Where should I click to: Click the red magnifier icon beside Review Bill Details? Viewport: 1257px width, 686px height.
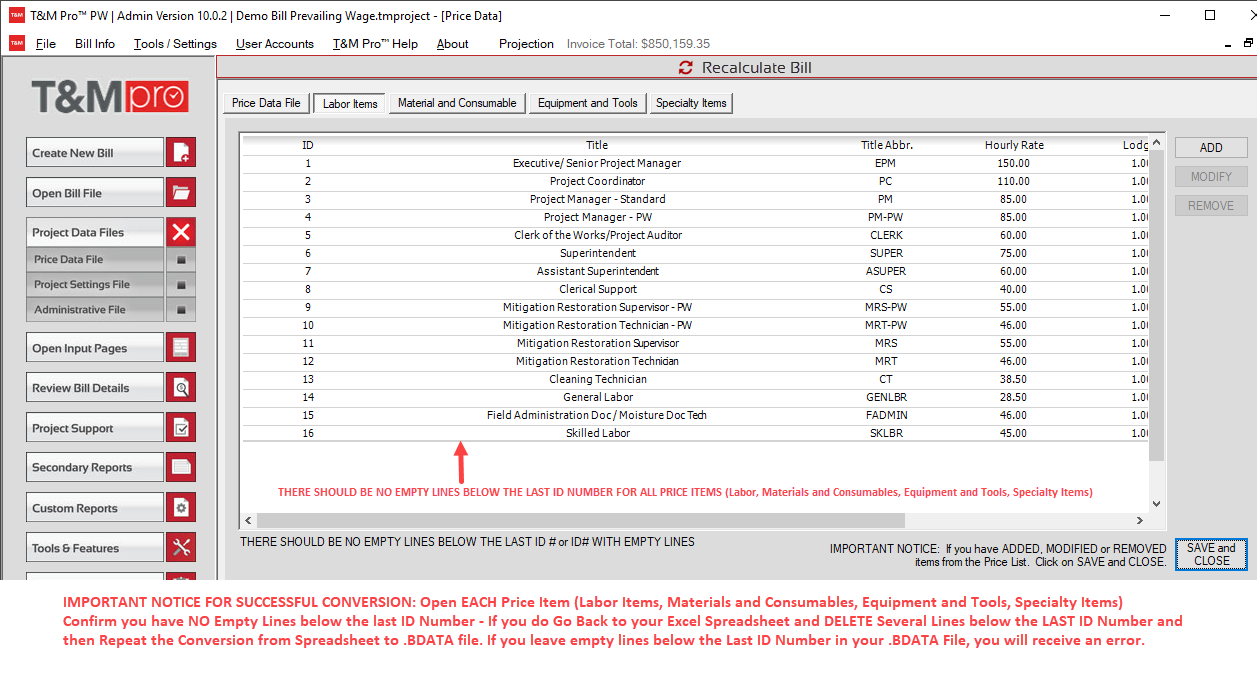pos(181,388)
